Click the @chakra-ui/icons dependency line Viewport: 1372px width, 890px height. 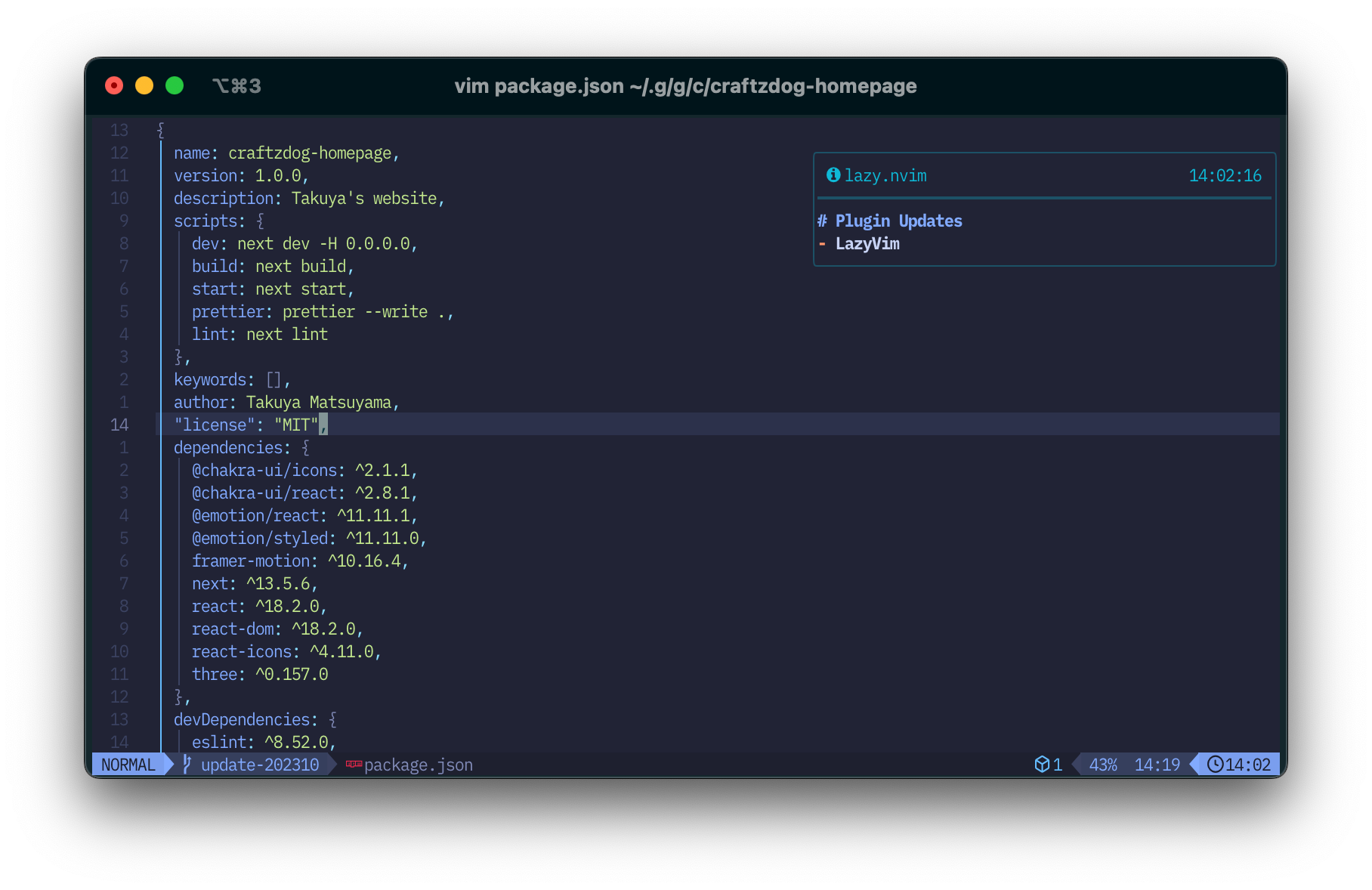pos(304,470)
